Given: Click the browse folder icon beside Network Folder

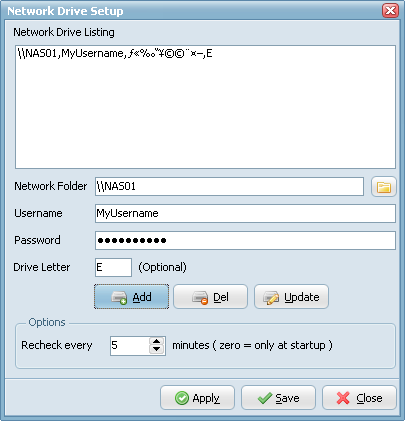Looking at the screenshot, I should point(384,187).
